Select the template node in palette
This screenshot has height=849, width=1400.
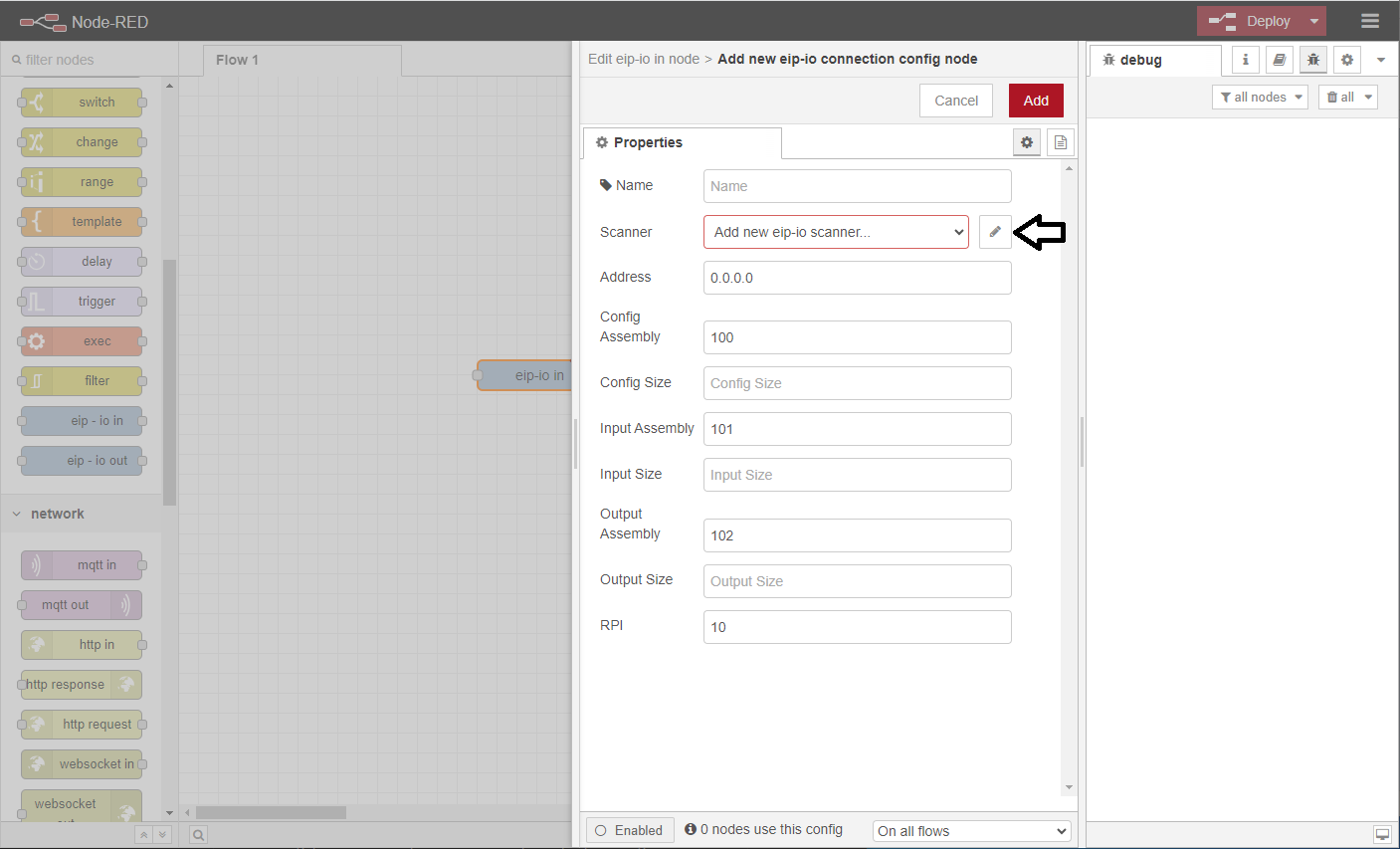coord(82,222)
